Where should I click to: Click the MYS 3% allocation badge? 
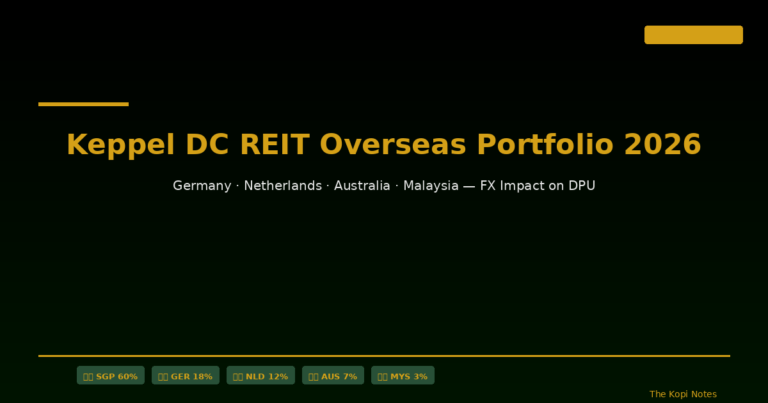coord(403,376)
